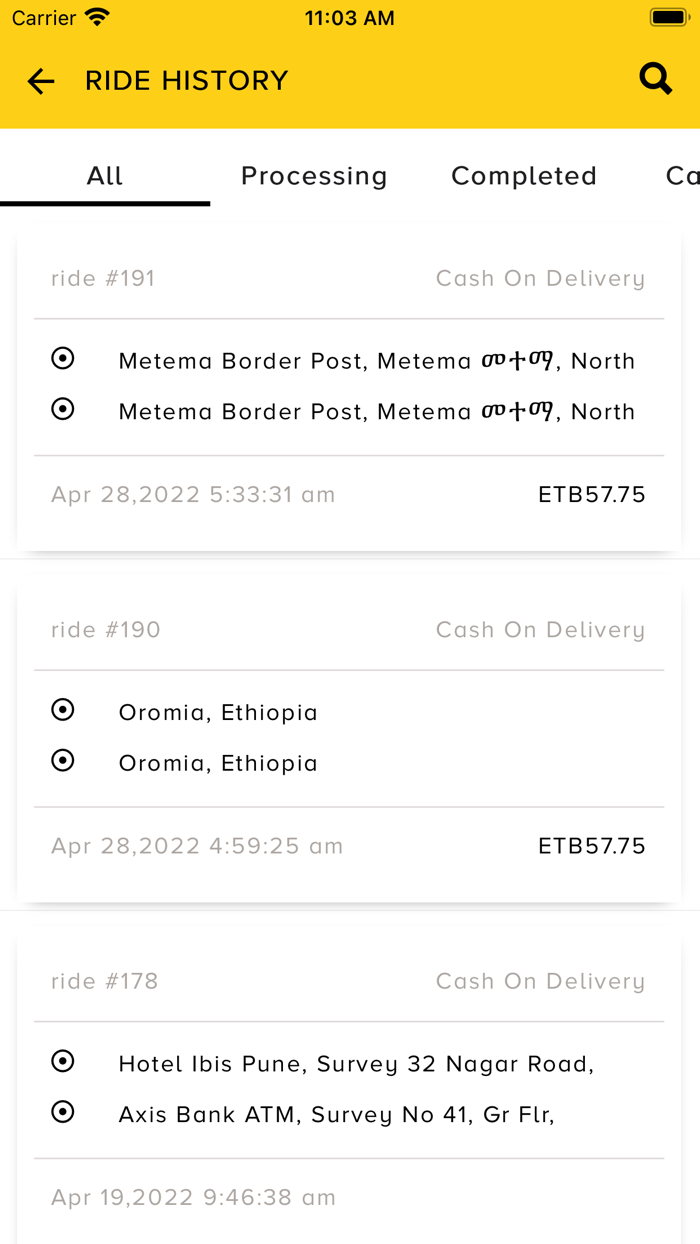Select the partially visible tab after Completed
The height and width of the screenshot is (1244, 700).
[x=681, y=176]
